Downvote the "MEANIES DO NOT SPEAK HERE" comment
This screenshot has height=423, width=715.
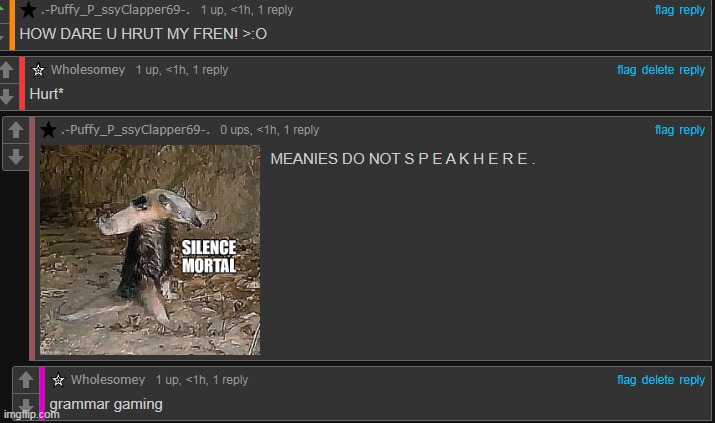tap(15, 156)
